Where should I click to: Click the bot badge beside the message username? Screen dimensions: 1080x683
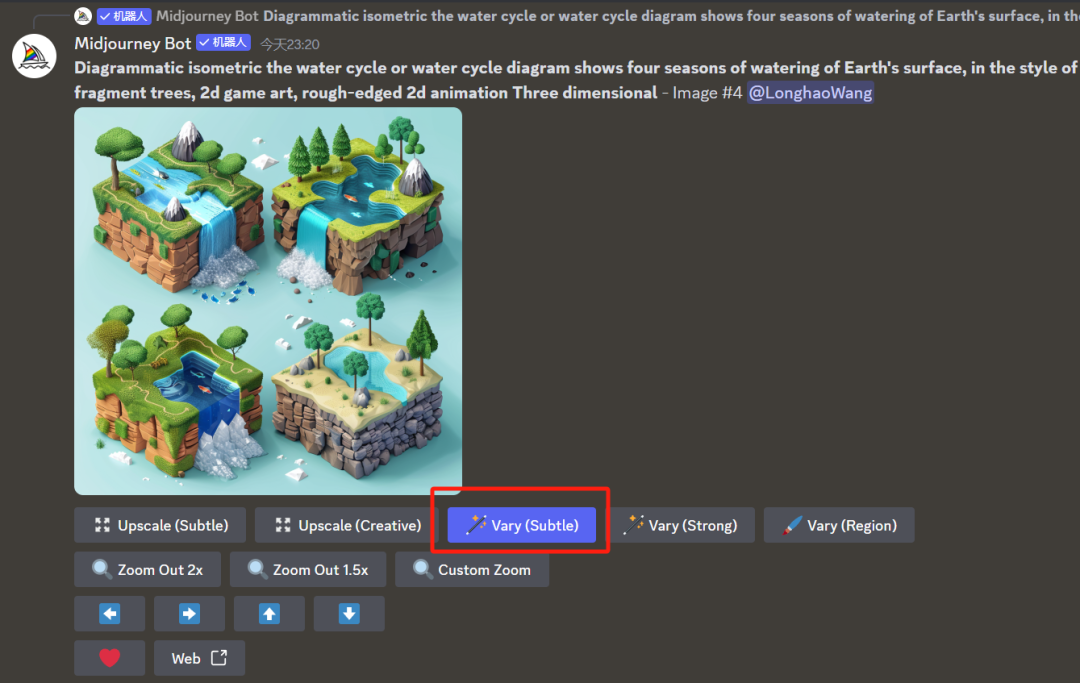[223, 43]
